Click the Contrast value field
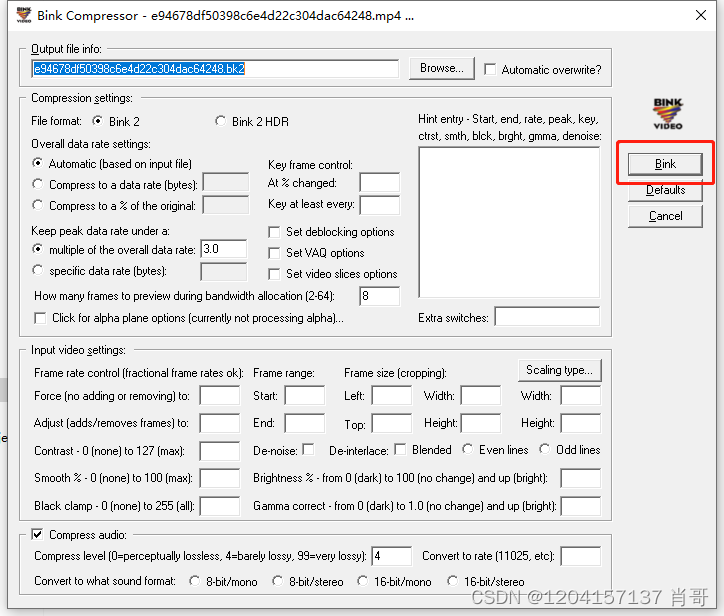This screenshot has width=724, height=616. [x=220, y=451]
